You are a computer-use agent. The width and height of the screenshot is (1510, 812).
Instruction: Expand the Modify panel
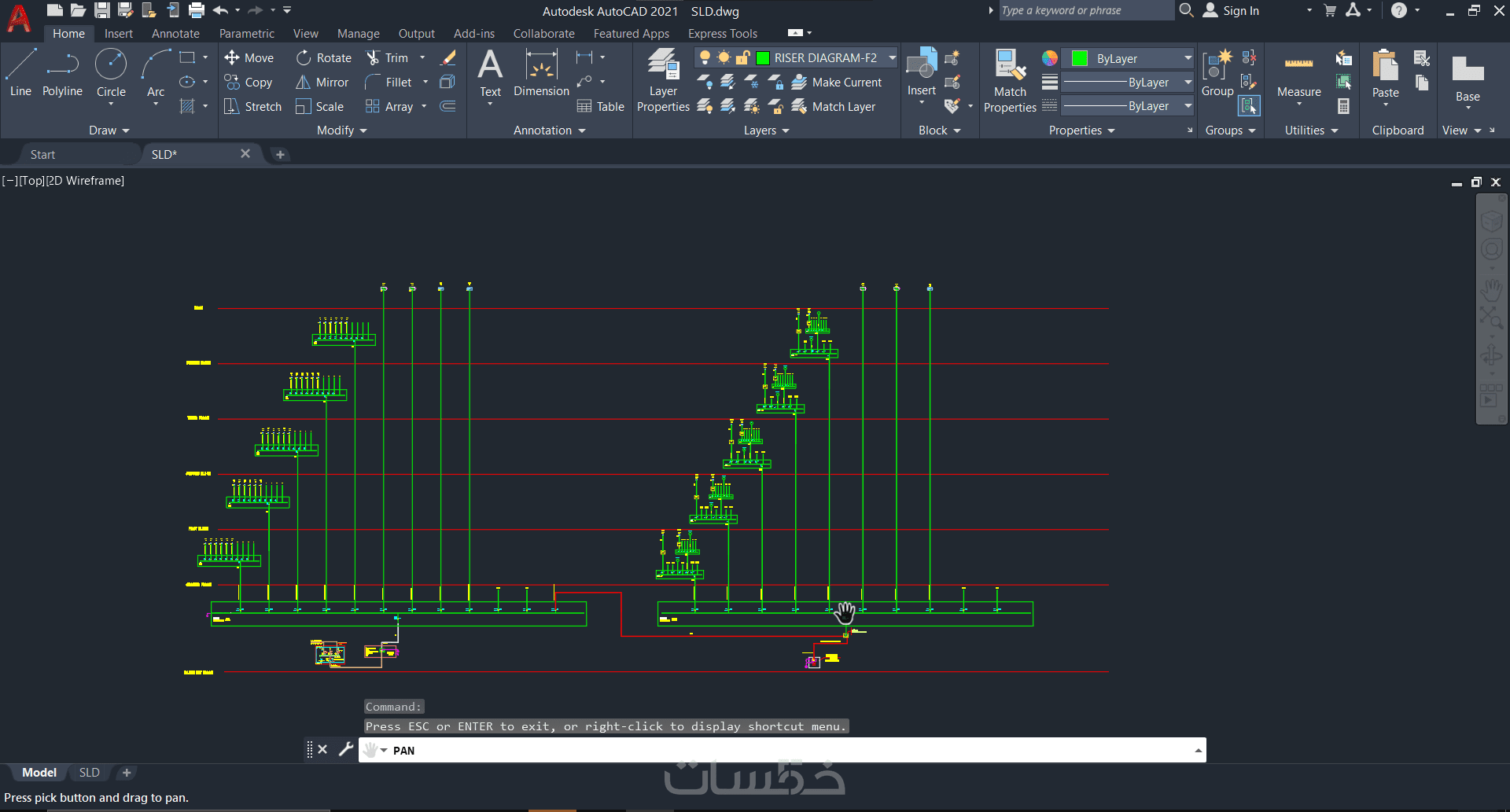[342, 130]
